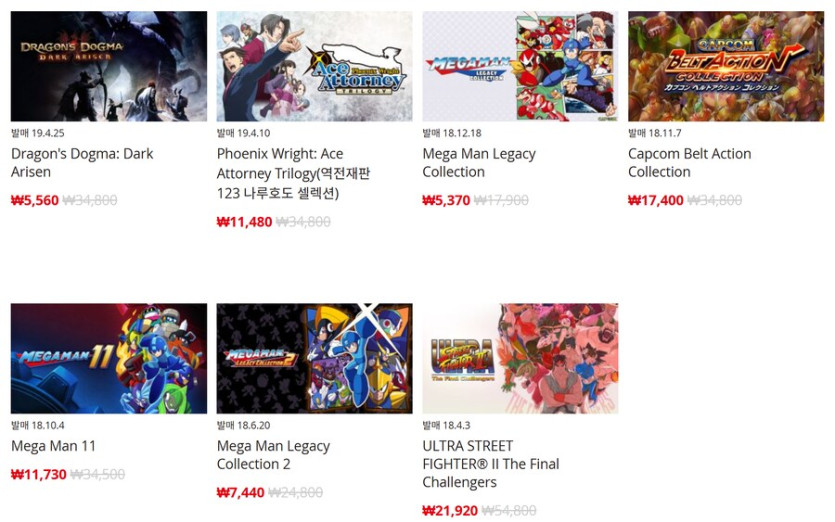Screen dimensions: 835x522
Task: Click the Mega Man Legacy Collection 2 title
Action: (273, 455)
